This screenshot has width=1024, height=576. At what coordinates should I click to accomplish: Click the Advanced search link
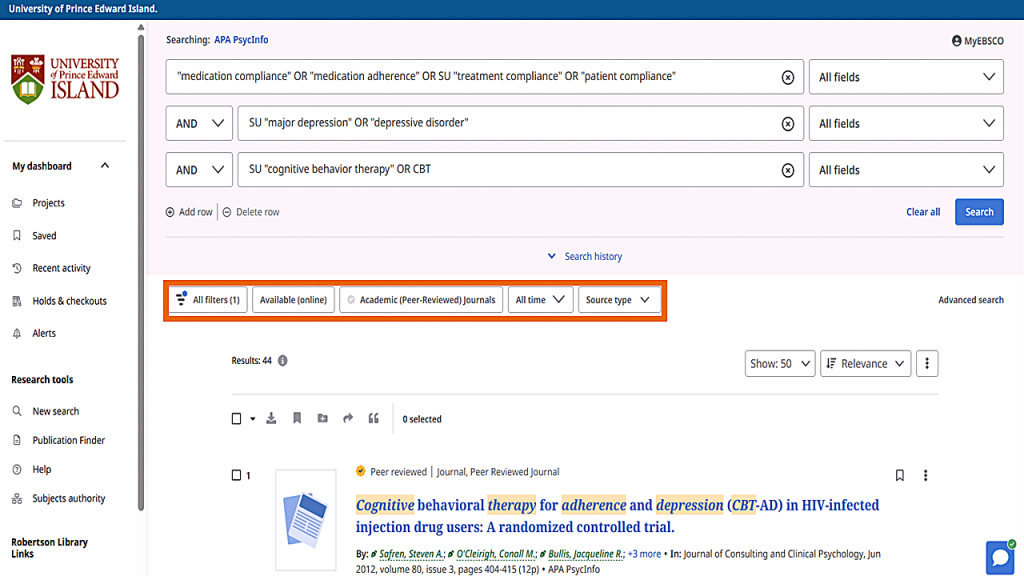coord(970,300)
